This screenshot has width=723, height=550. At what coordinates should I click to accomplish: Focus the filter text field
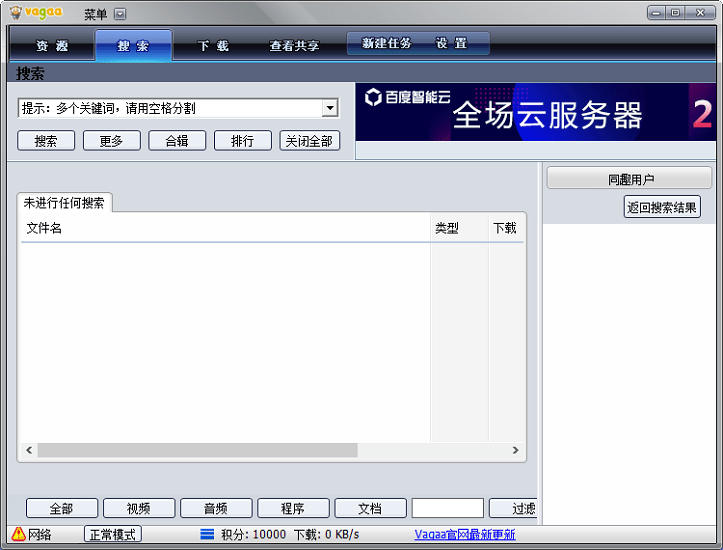[x=447, y=508]
